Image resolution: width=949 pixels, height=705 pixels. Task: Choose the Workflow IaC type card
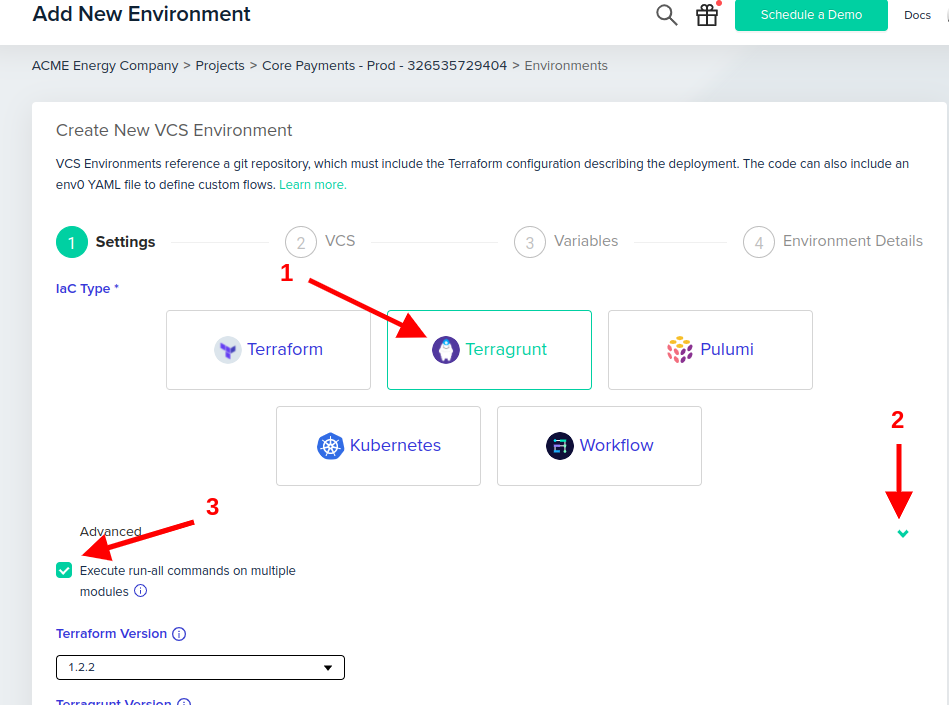[599, 446]
